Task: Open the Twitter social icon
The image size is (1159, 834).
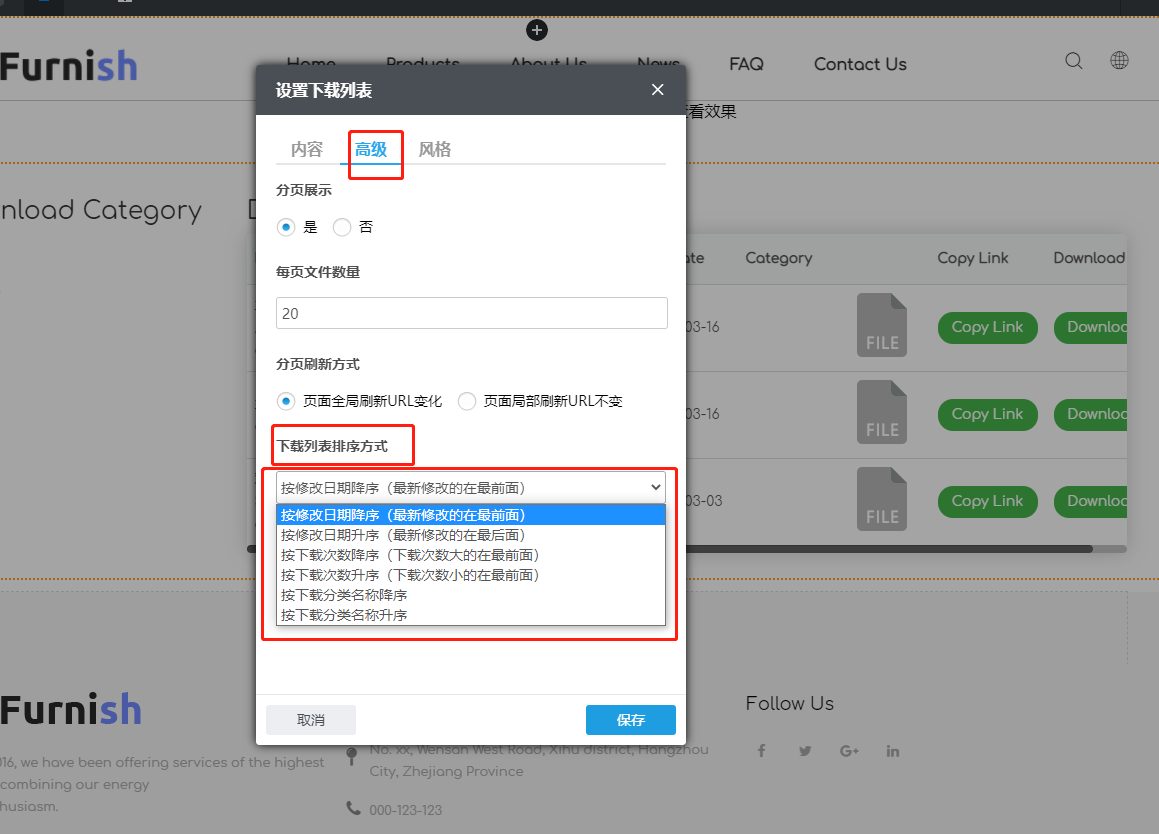Action: pos(805,750)
